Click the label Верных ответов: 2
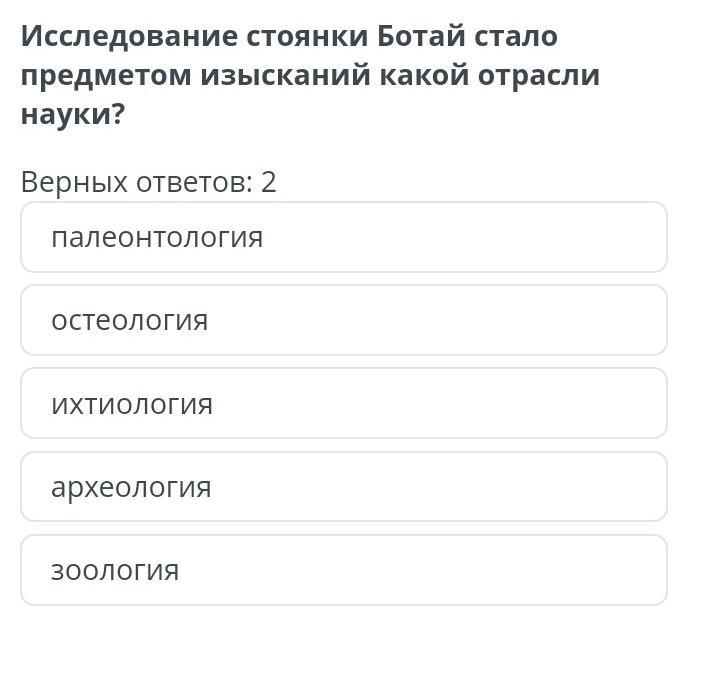 149,183
